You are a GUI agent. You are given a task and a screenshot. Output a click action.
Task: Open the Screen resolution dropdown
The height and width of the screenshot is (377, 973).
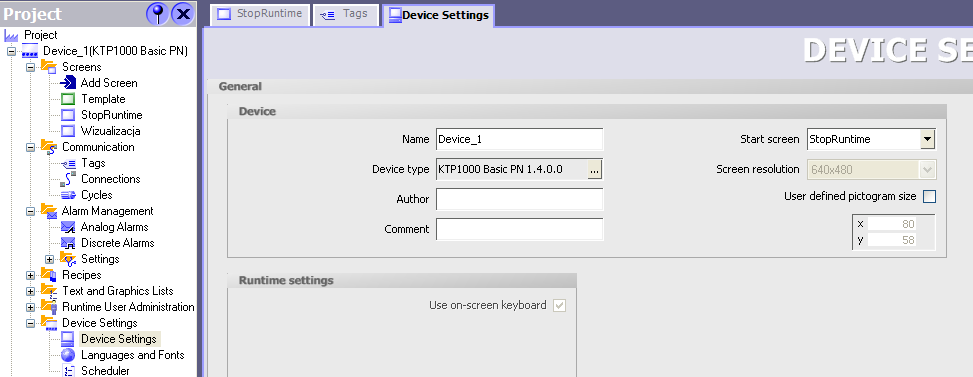(x=927, y=169)
